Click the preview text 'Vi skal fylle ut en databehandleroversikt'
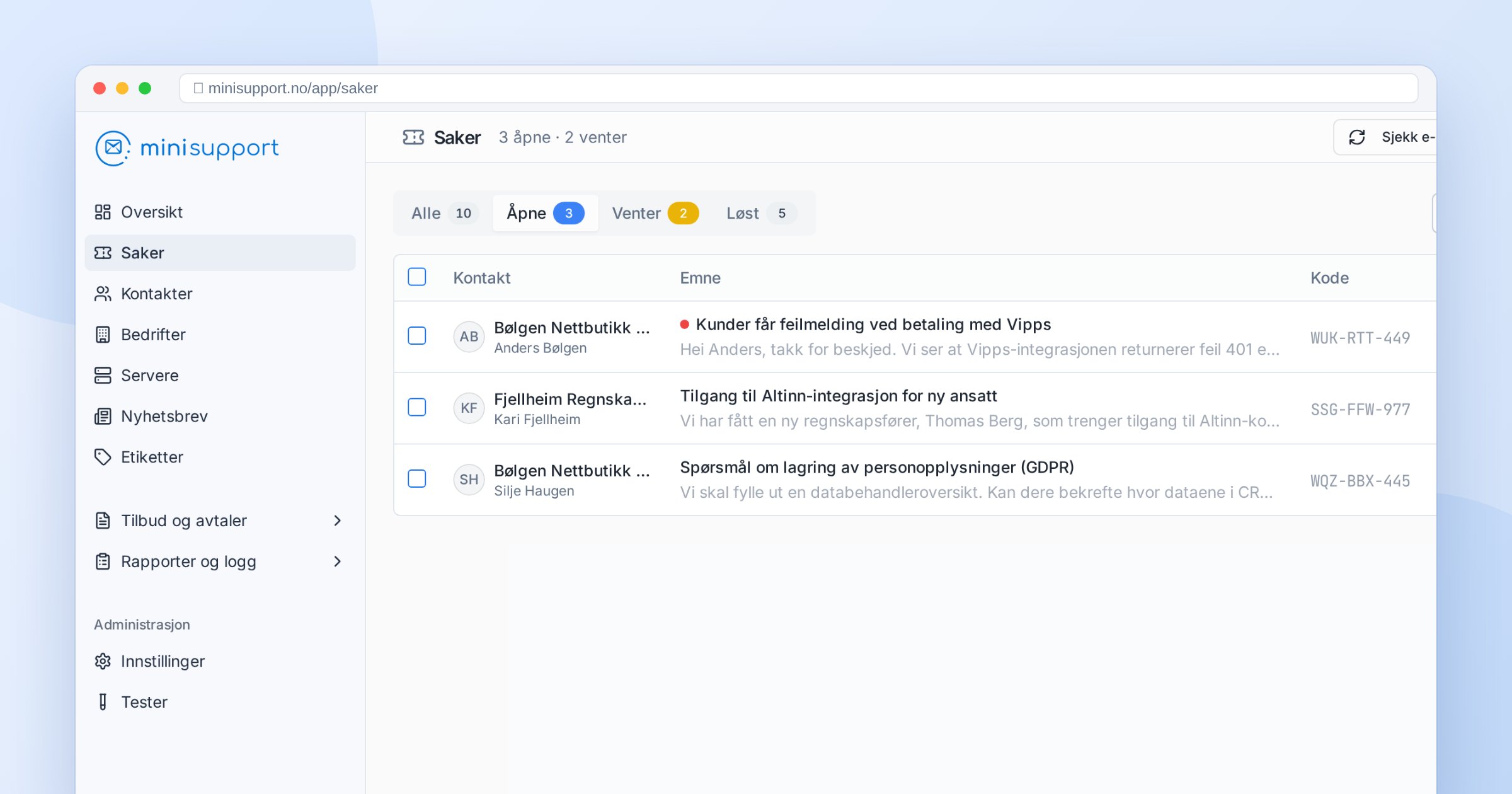The width and height of the screenshot is (1512, 794). tap(976, 493)
